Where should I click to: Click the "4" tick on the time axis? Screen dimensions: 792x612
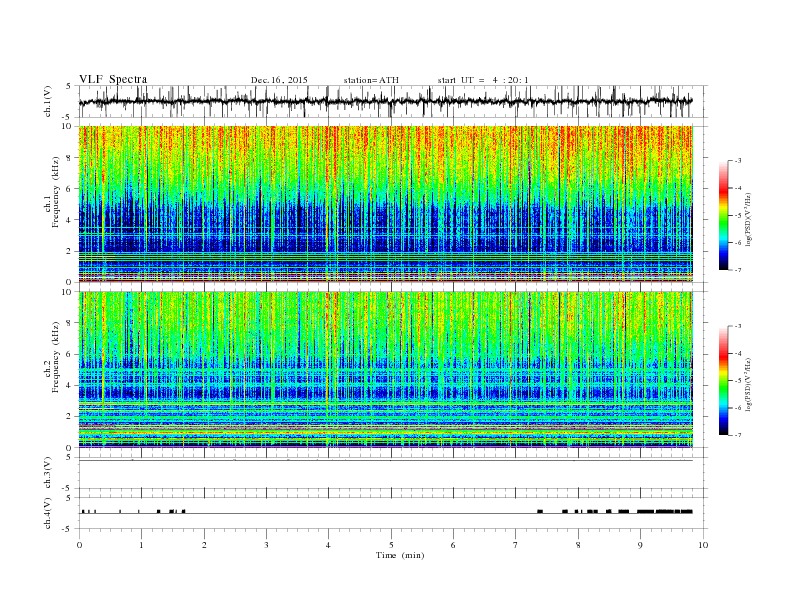[x=328, y=545]
